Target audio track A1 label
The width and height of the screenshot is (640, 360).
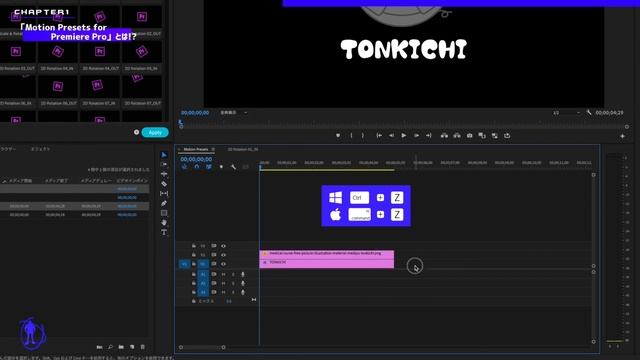203,274
